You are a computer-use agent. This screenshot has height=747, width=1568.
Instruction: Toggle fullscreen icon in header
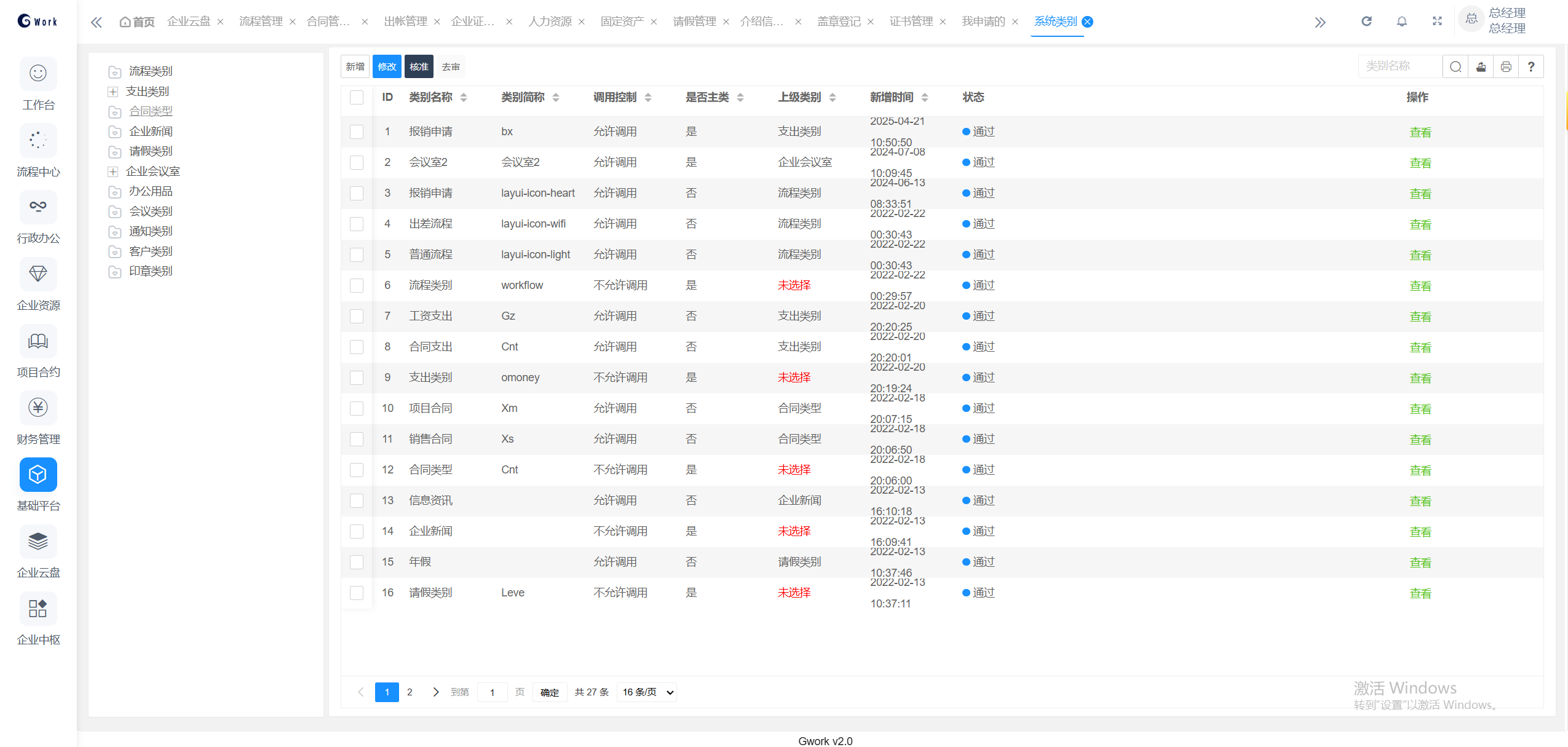[x=1437, y=22]
